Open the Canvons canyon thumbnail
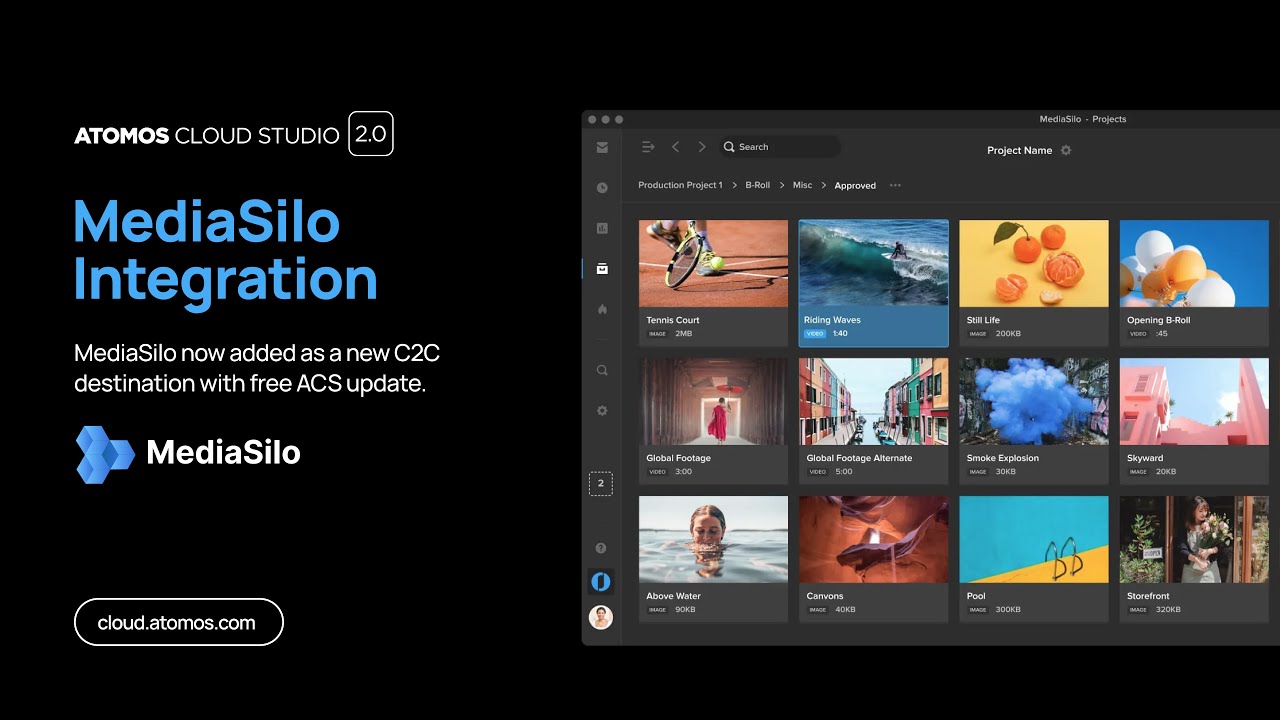Viewport: 1280px width, 720px height. pos(873,539)
